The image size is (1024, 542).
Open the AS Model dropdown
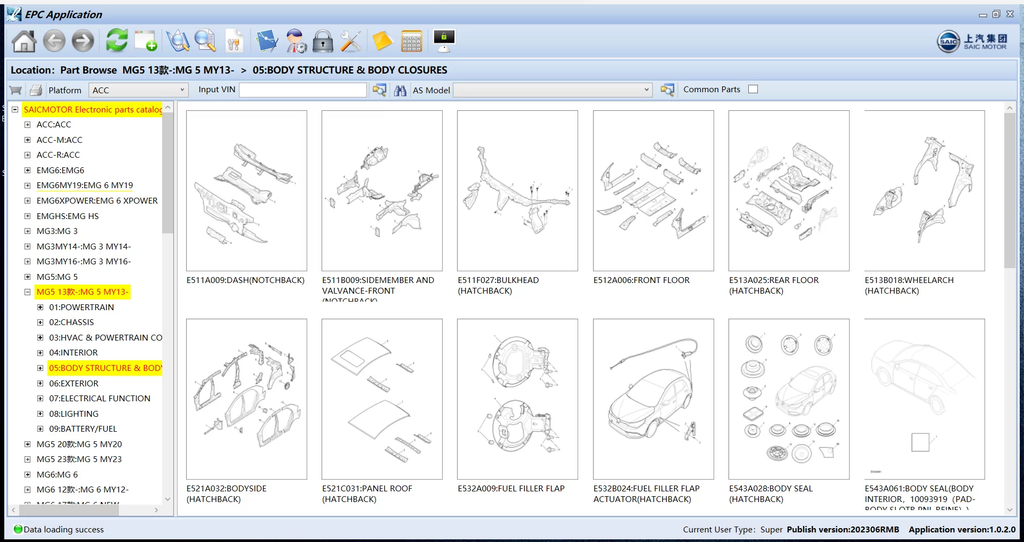point(553,90)
